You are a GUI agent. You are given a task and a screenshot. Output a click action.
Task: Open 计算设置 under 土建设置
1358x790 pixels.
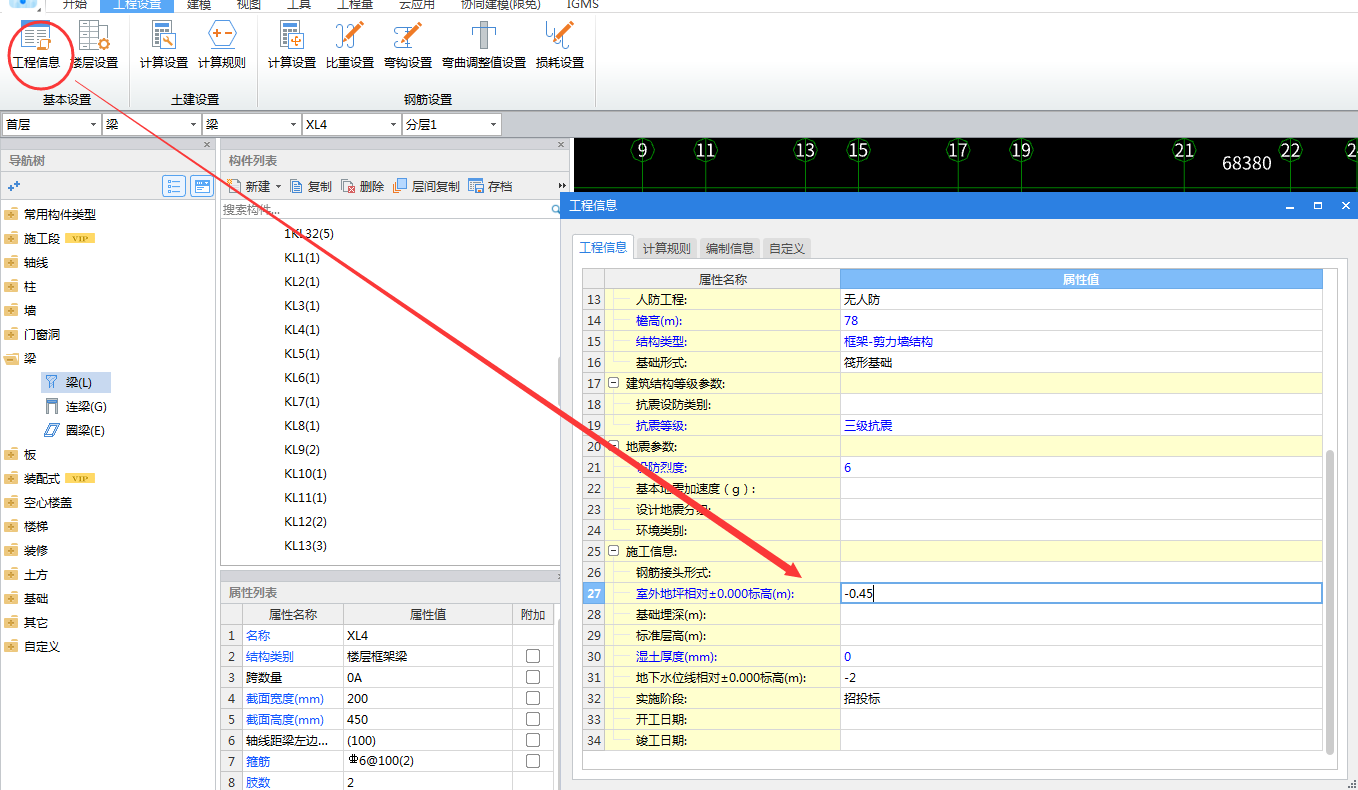[x=164, y=45]
